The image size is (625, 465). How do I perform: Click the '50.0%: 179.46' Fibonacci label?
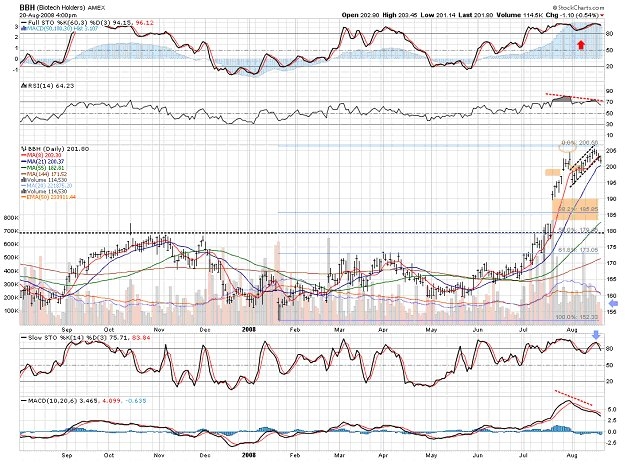coord(578,230)
